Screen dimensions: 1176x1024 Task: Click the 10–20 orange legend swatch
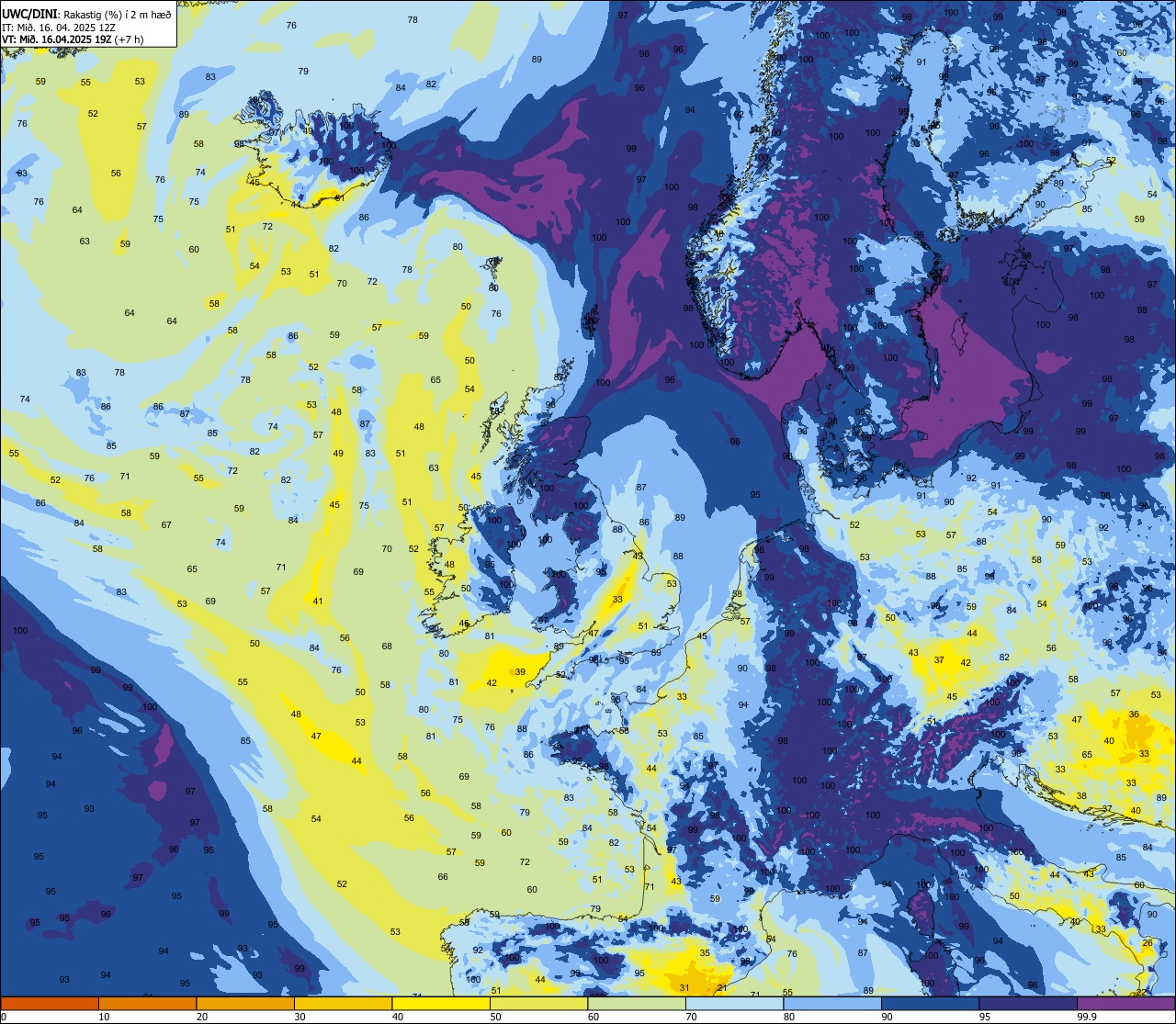coord(147,1003)
